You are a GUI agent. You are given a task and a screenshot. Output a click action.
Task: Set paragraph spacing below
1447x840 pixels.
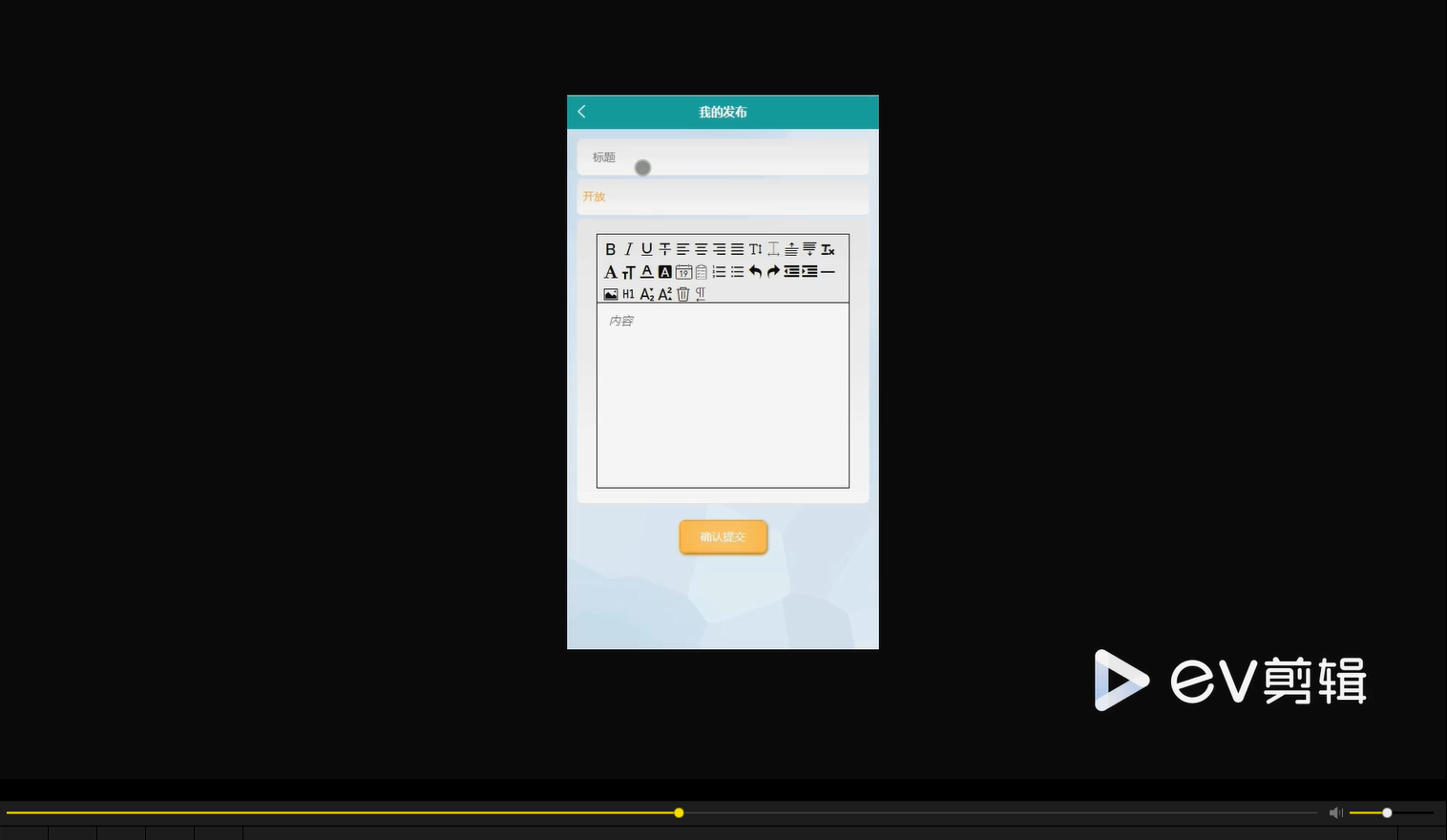pos(810,249)
